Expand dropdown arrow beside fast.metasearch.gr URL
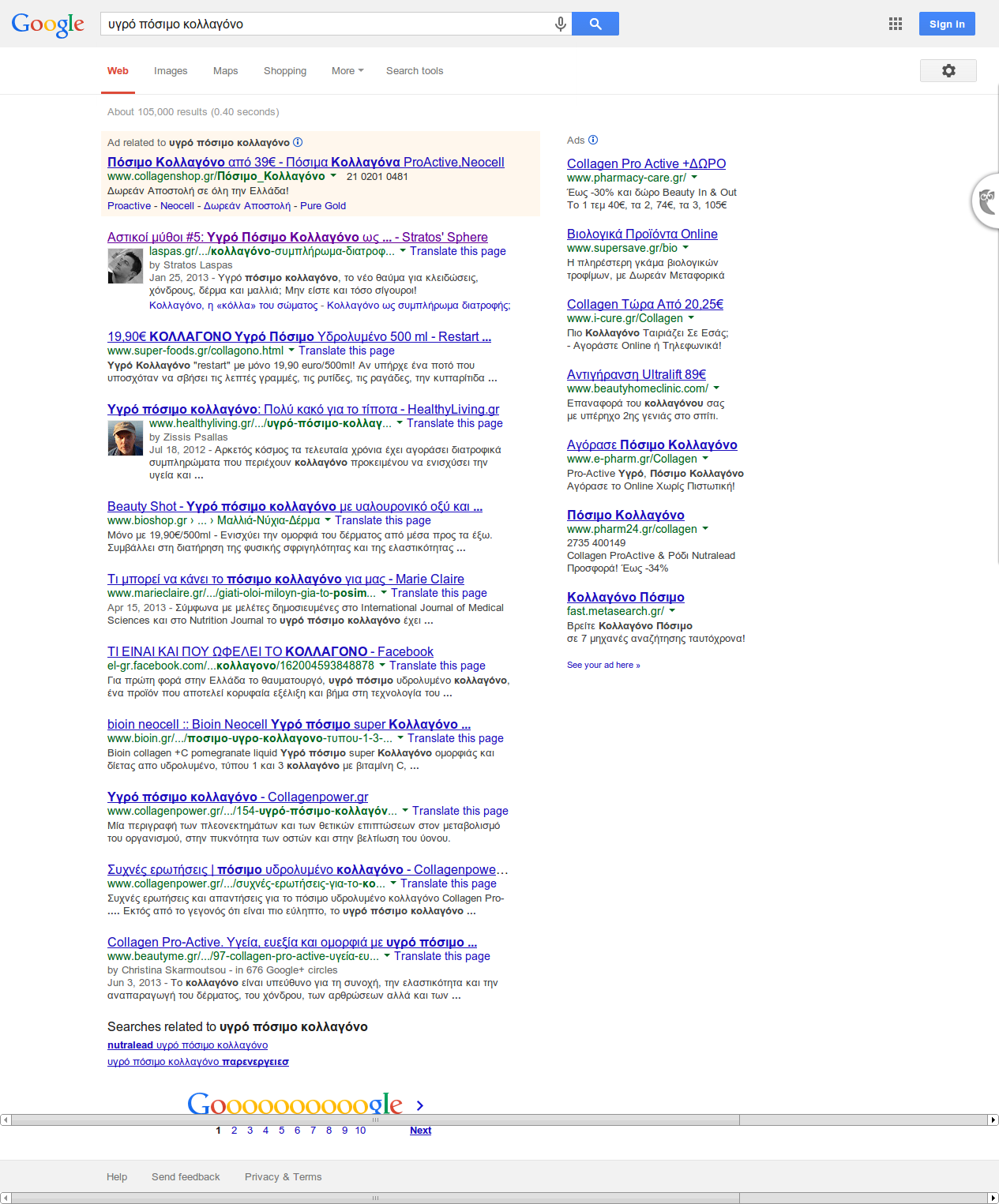 point(672,611)
